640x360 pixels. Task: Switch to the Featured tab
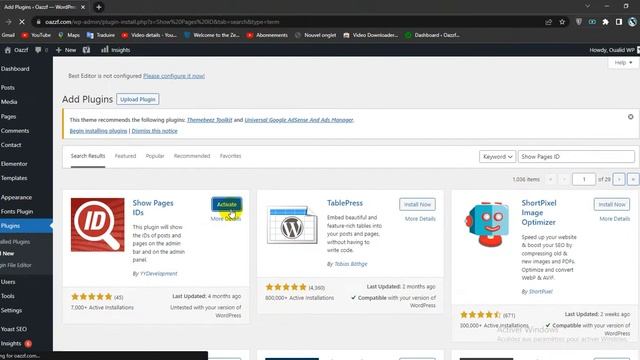[125, 156]
